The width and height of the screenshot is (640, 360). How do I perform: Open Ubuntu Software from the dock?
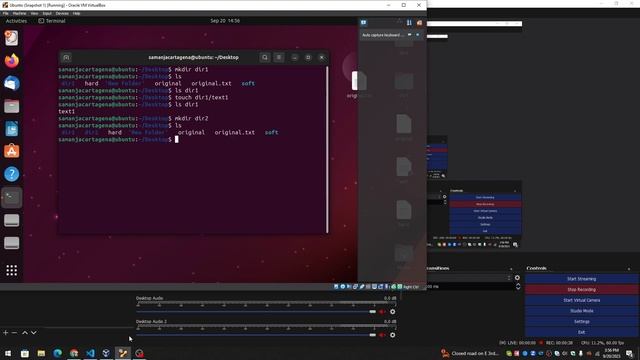pyautogui.click(x=11, y=151)
